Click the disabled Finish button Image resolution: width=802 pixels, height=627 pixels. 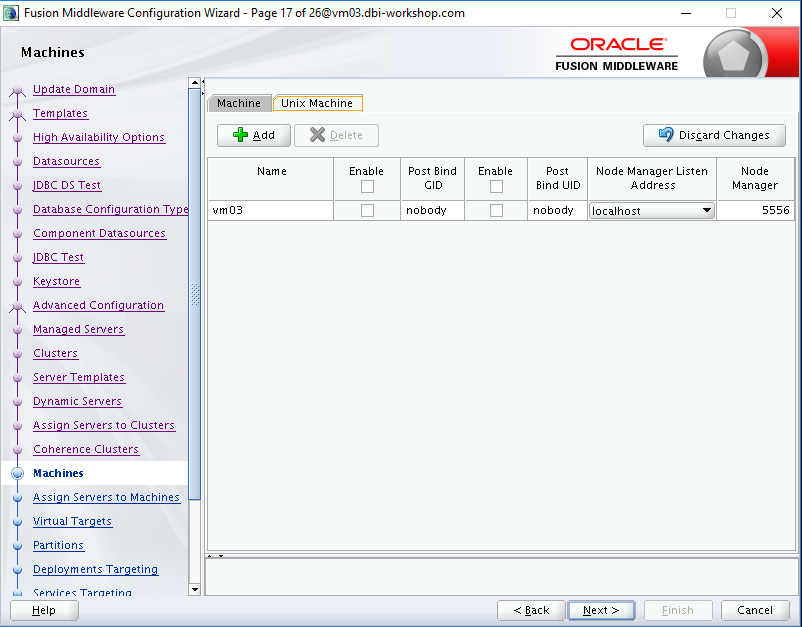678,610
